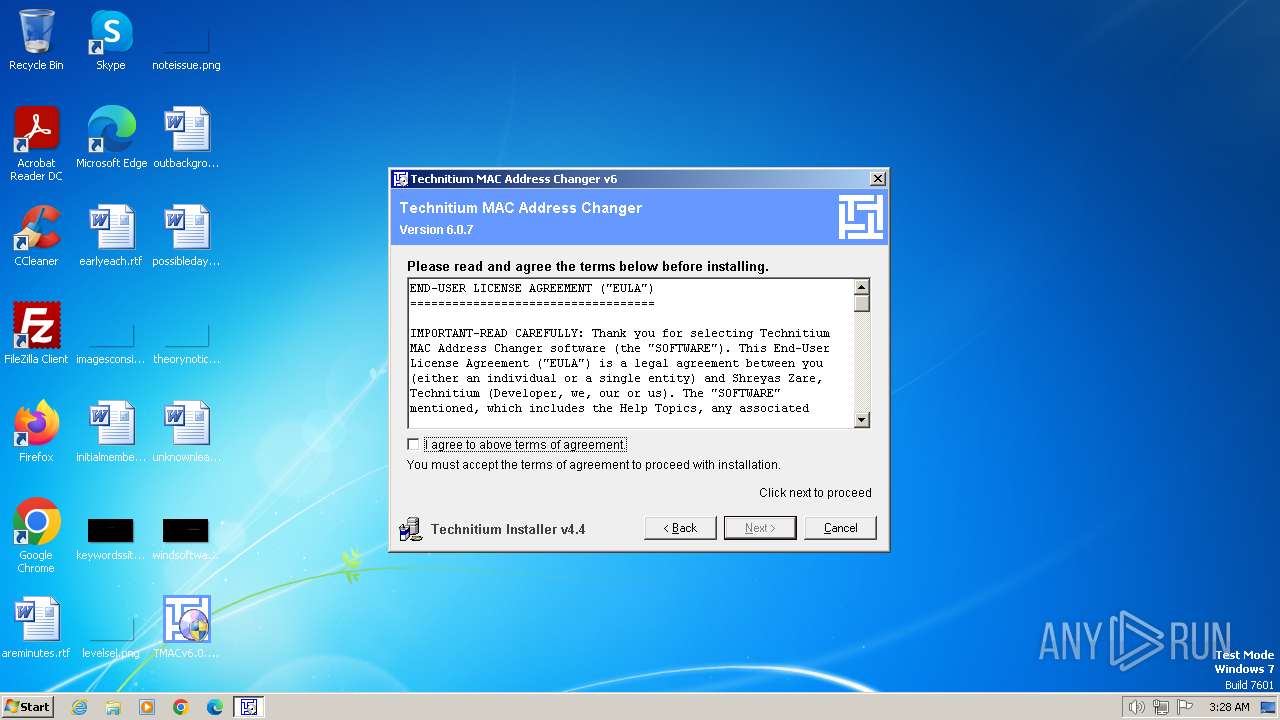Select the unknownlea... document
1280x720 pixels.
(186, 431)
